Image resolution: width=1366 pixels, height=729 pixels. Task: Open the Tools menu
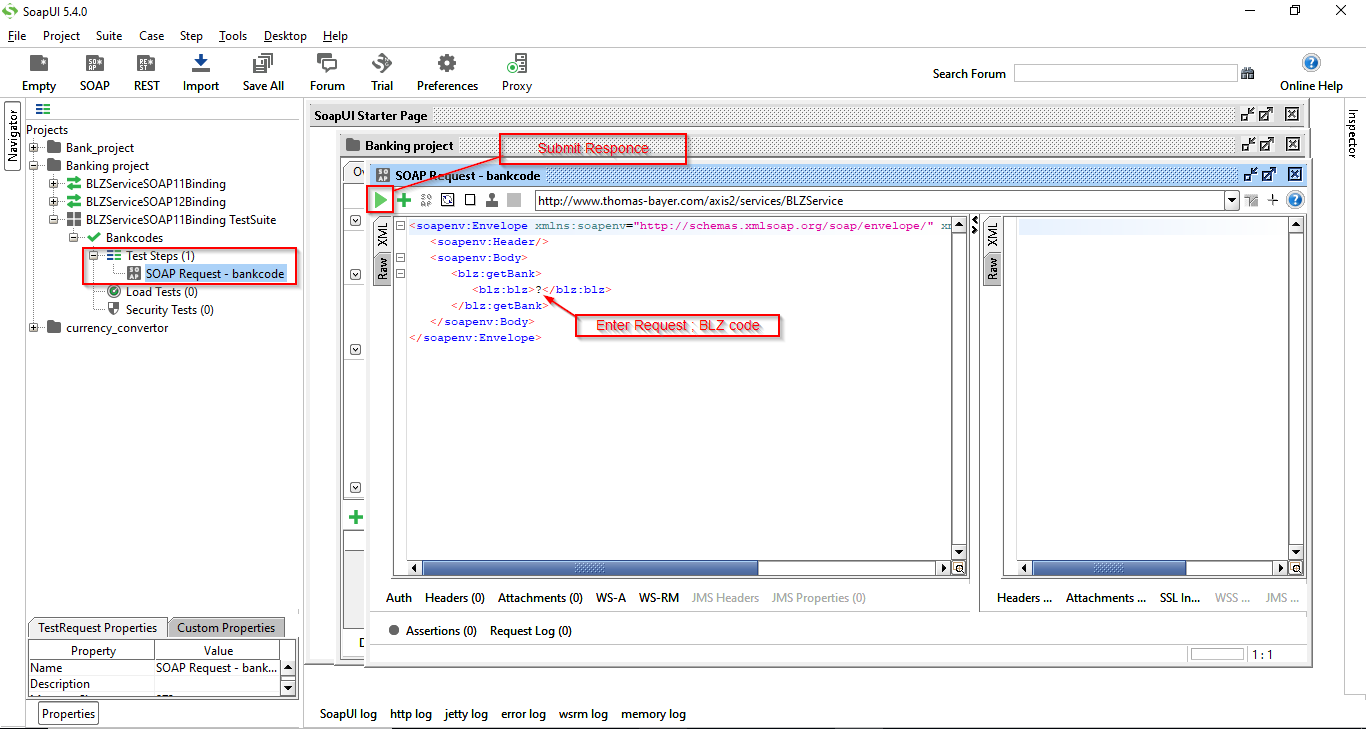click(x=232, y=35)
